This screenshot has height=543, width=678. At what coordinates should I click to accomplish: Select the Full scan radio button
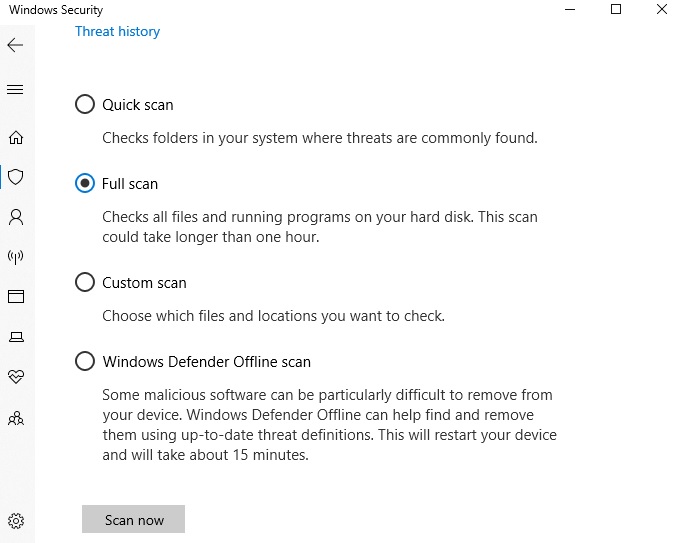coord(85,183)
